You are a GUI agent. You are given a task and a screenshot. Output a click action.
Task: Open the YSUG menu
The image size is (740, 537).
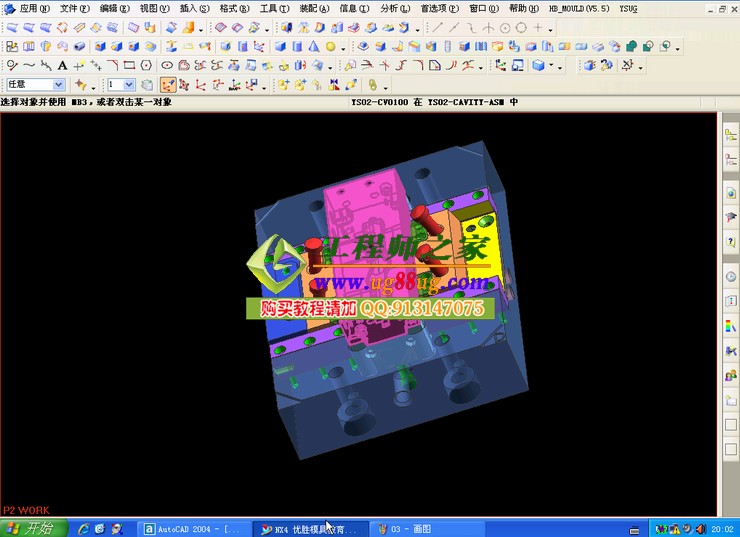tap(628, 8)
